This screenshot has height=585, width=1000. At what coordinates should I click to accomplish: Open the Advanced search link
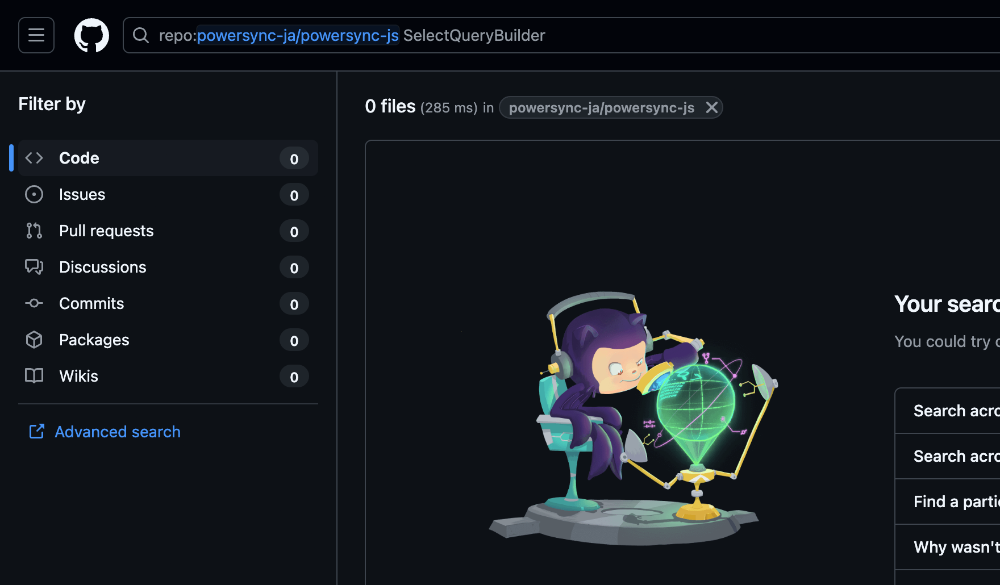coord(117,432)
